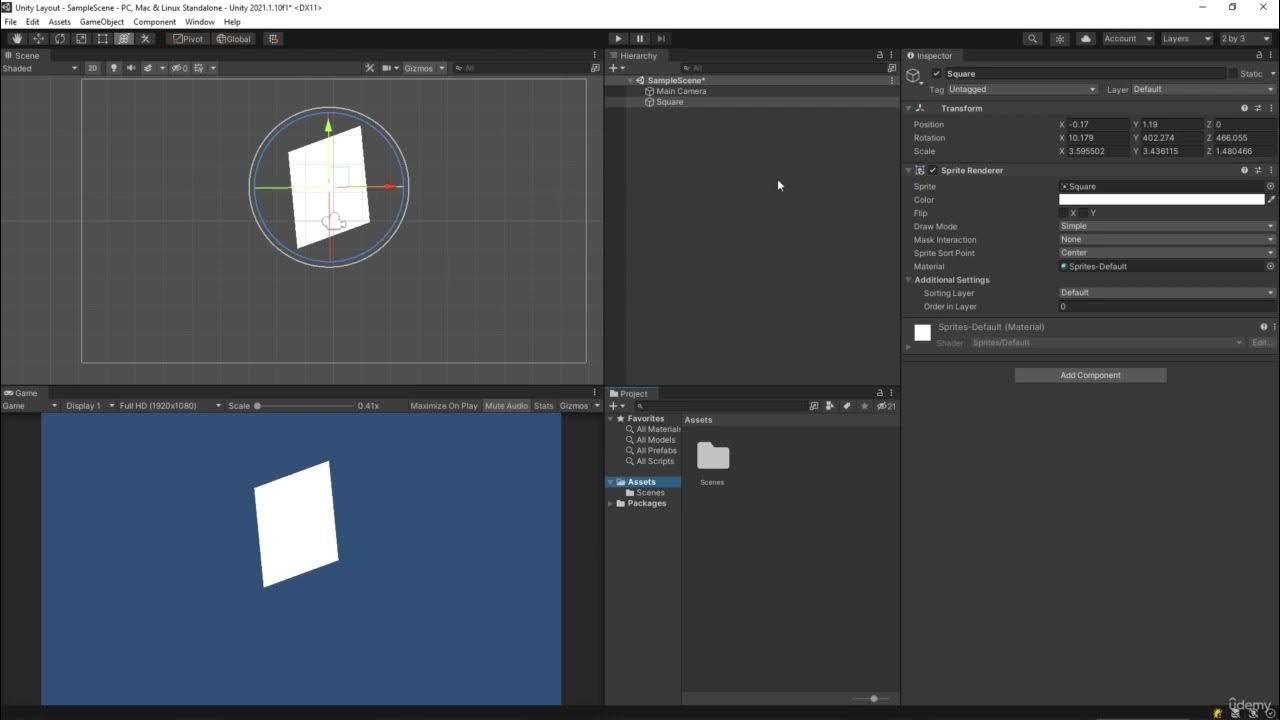
Task: Click the Add Component button
Action: [x=1090, y=375]
